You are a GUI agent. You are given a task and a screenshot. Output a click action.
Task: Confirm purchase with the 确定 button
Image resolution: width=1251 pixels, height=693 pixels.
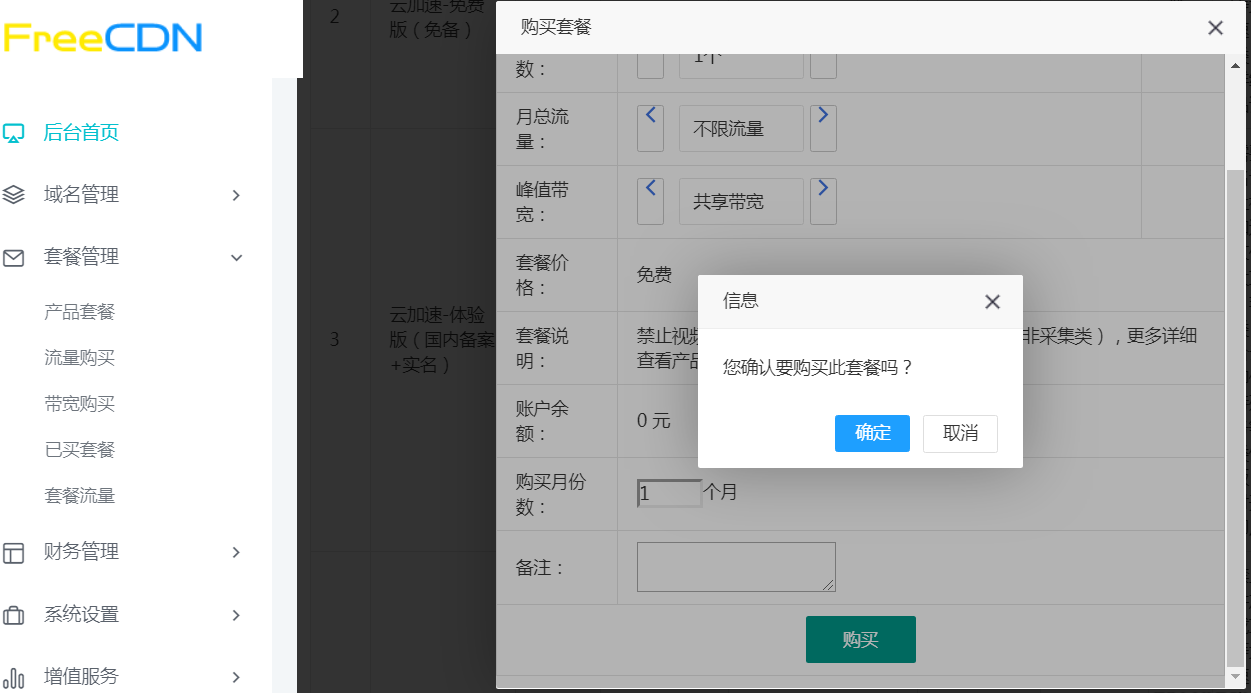coord(872,433)
